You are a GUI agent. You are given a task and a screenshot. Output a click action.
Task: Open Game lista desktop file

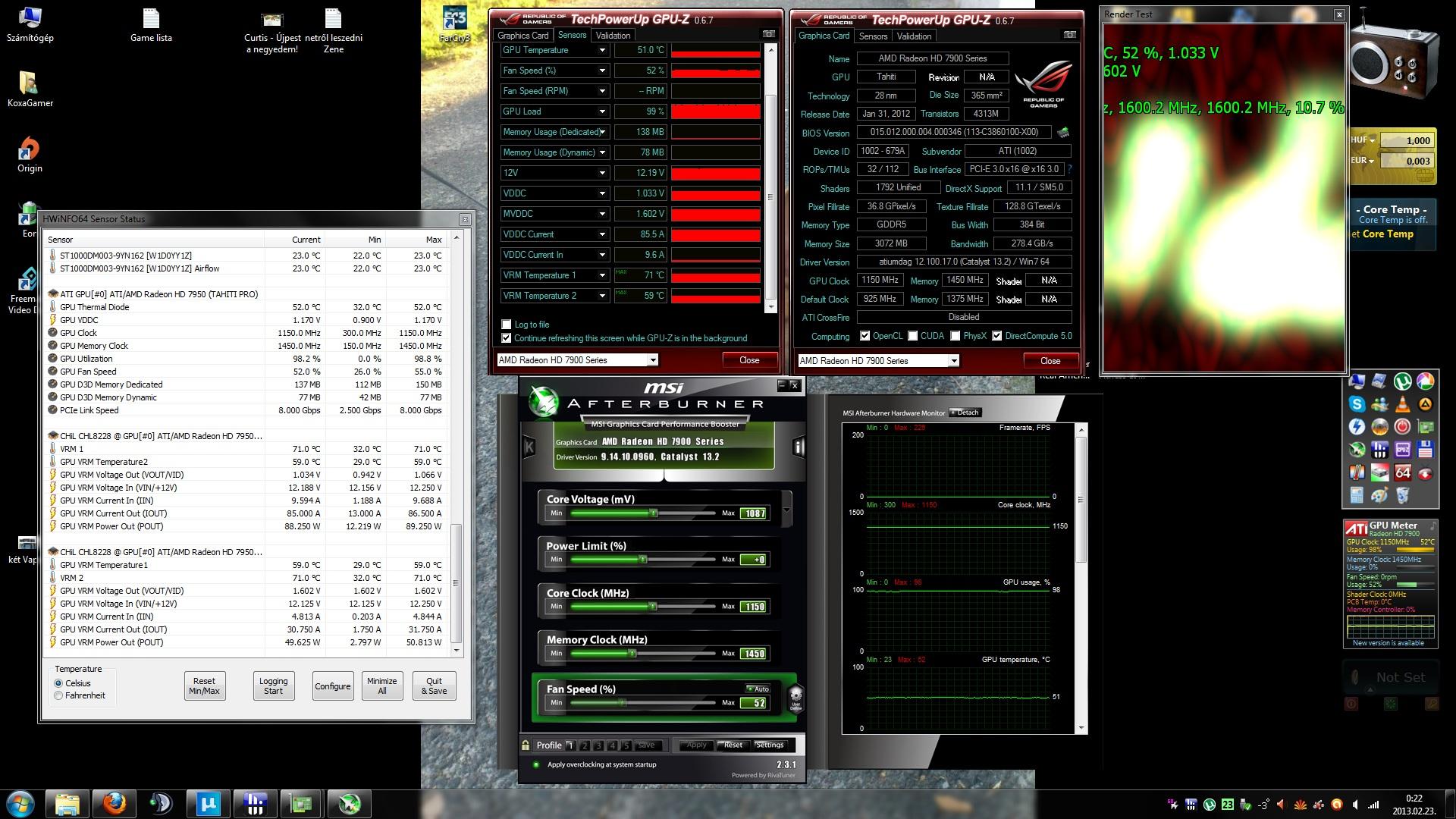point(151,25)
